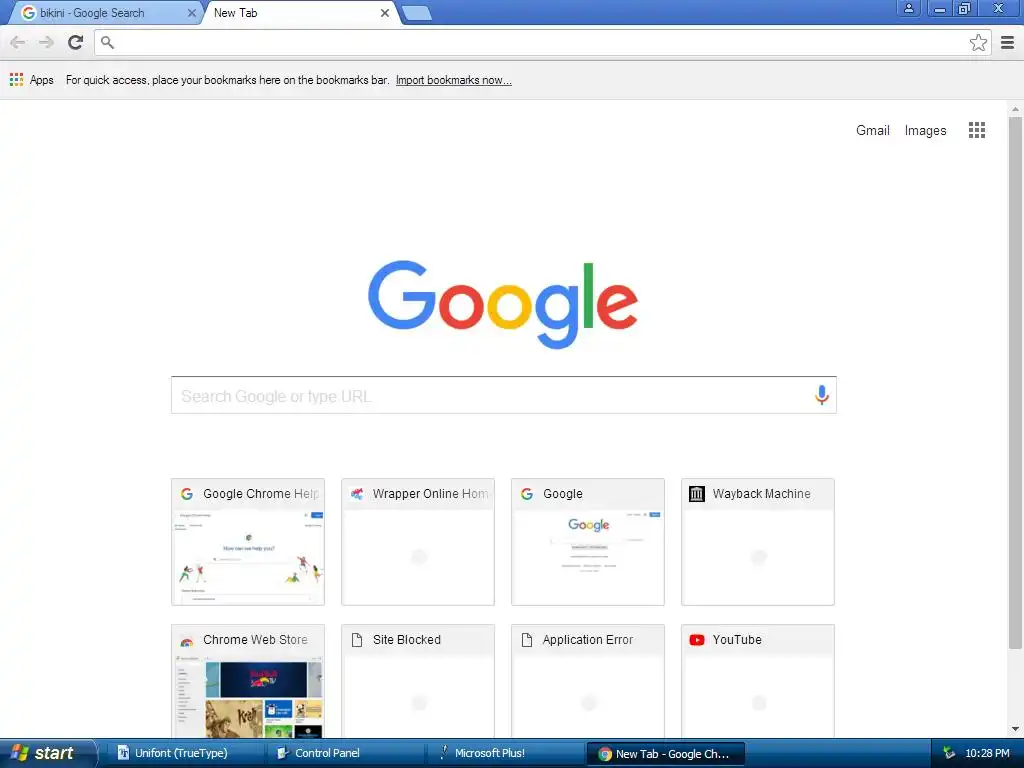Click the system tray network icon
The image size is (1024, 768).
point(949,753)
